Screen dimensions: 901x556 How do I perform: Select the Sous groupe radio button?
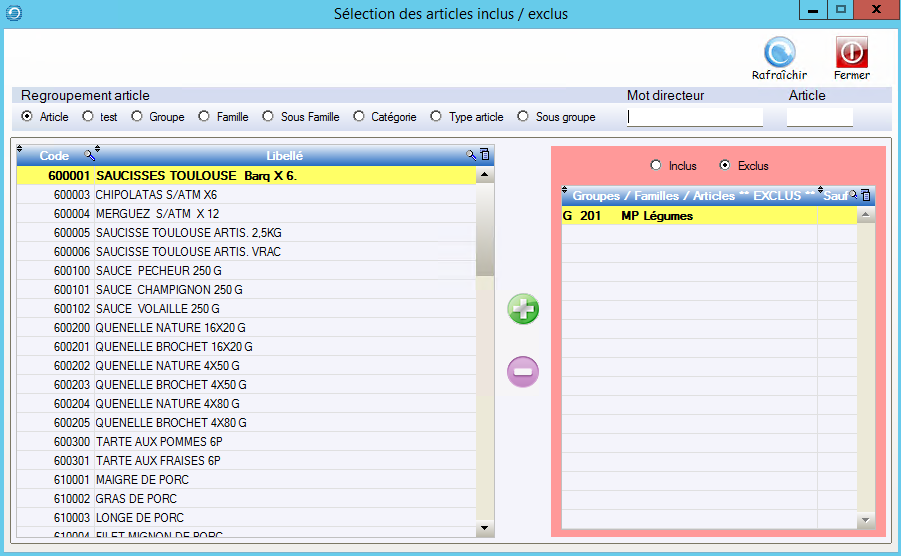[523, 117]
